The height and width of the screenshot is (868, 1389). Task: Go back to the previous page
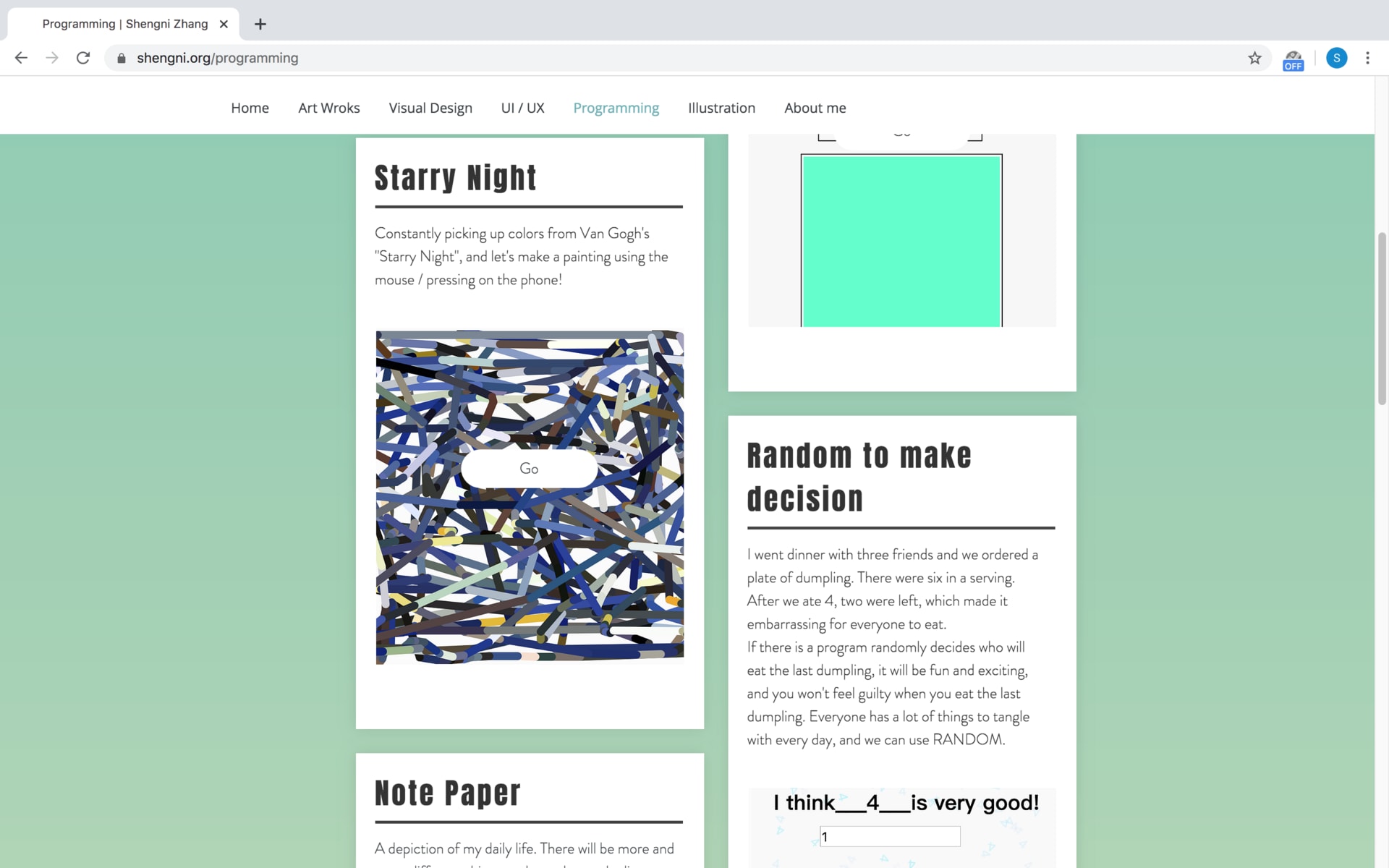[21, 58]
